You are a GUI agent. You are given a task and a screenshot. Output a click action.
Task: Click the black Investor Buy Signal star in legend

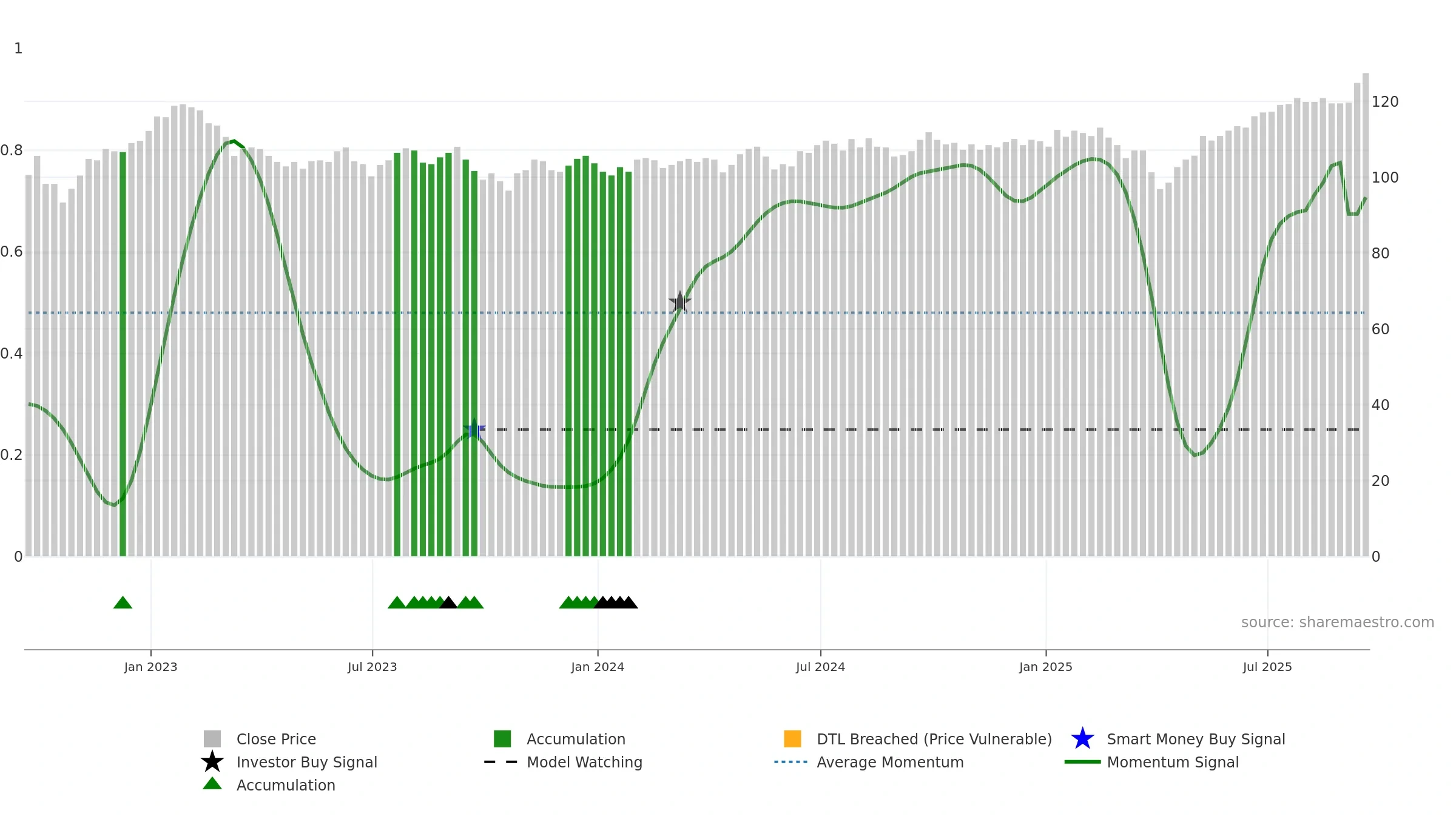tap(212, 762)
